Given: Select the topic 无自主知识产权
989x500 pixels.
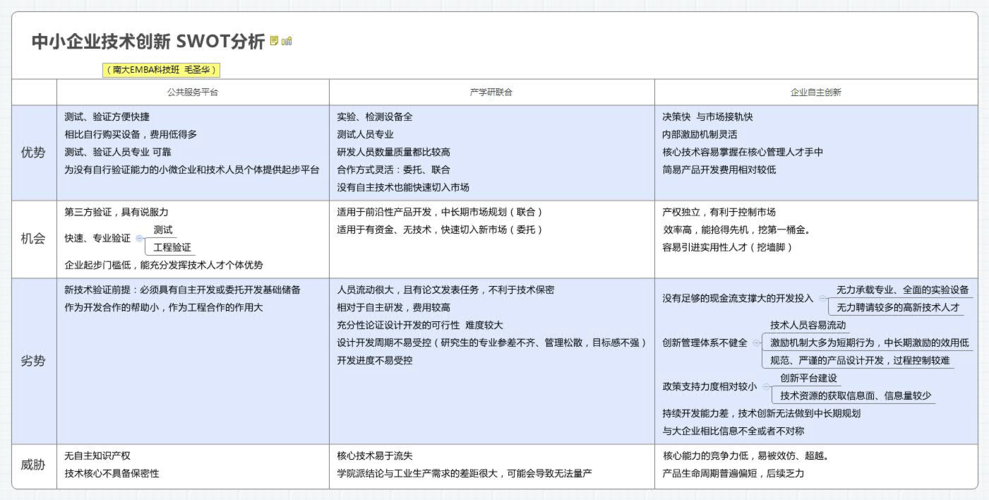Looking at the screenshot, I should pos(97,455).
